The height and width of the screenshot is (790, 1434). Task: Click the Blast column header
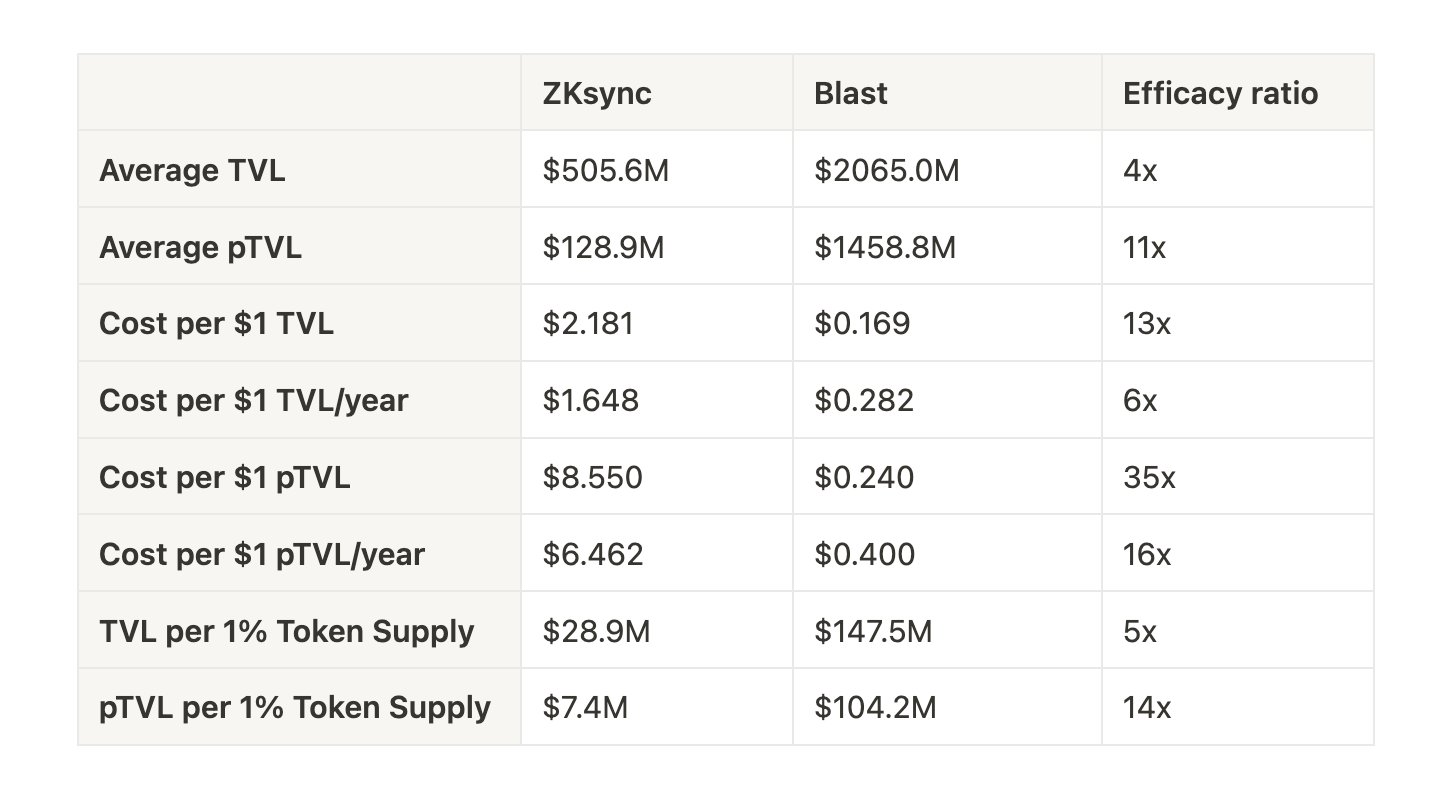[851, 93]
